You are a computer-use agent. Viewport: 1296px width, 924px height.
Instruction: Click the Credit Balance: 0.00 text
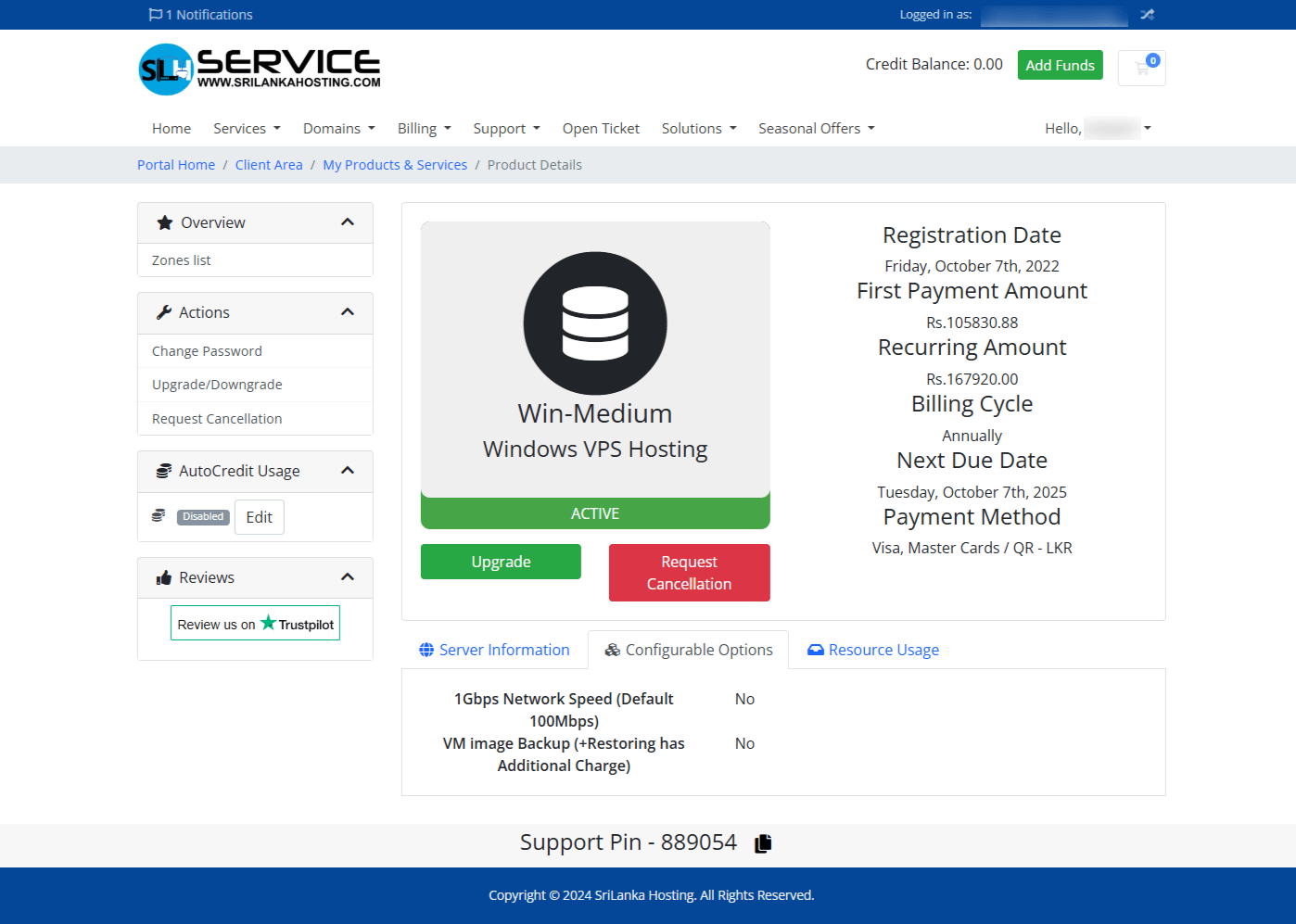tap(934, 64)
